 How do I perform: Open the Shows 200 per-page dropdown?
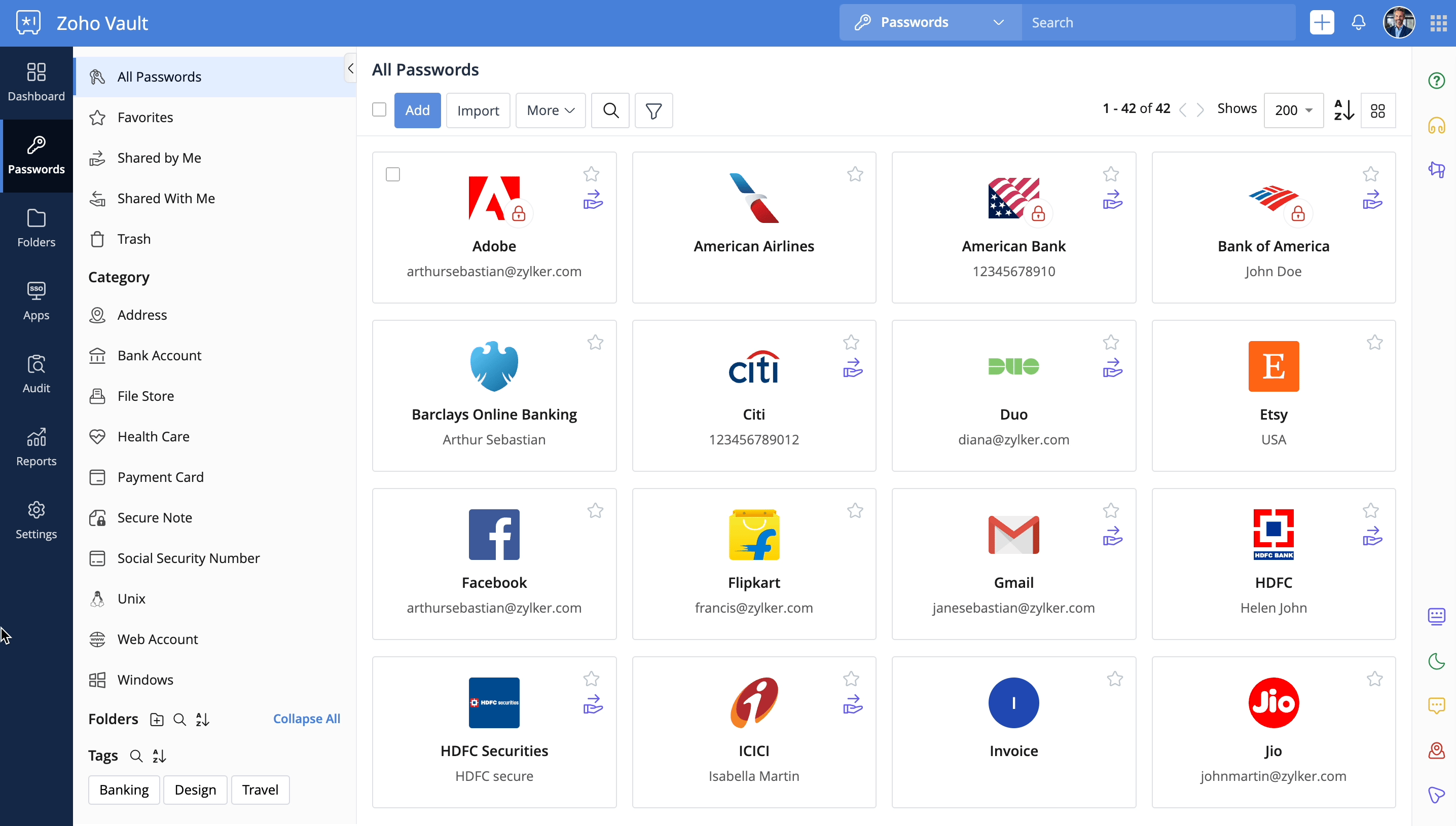(x=1293, y=110)
